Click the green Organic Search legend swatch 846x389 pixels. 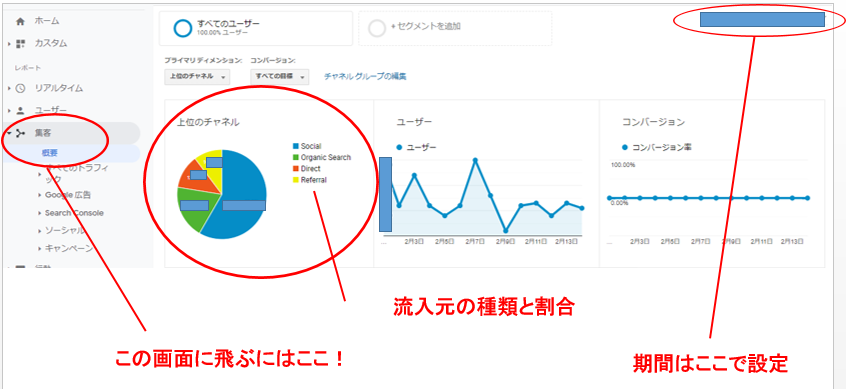296,158
